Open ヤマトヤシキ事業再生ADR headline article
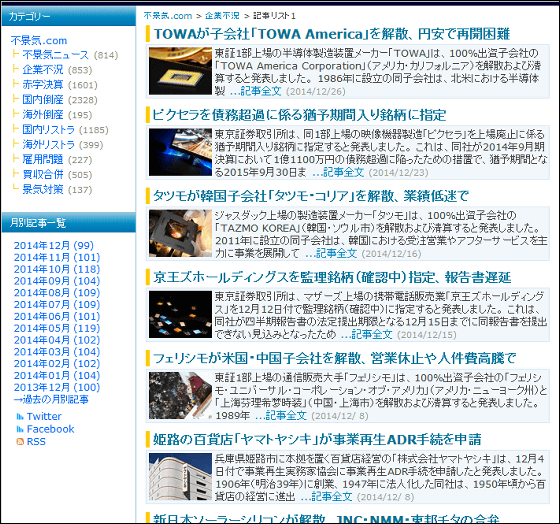Screen dimensions: 560x524 tap(317, 439)
